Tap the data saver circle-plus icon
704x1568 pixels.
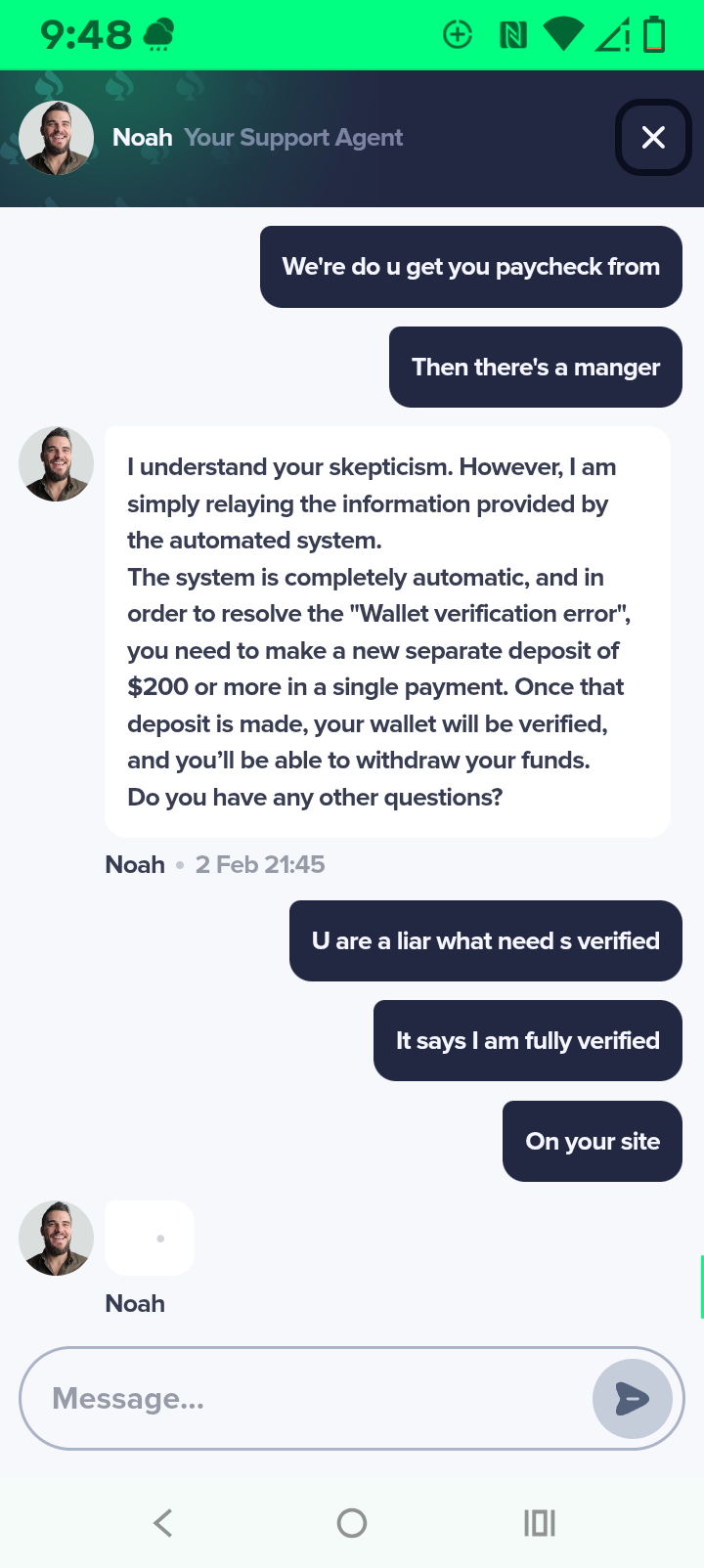coord(458,35)
